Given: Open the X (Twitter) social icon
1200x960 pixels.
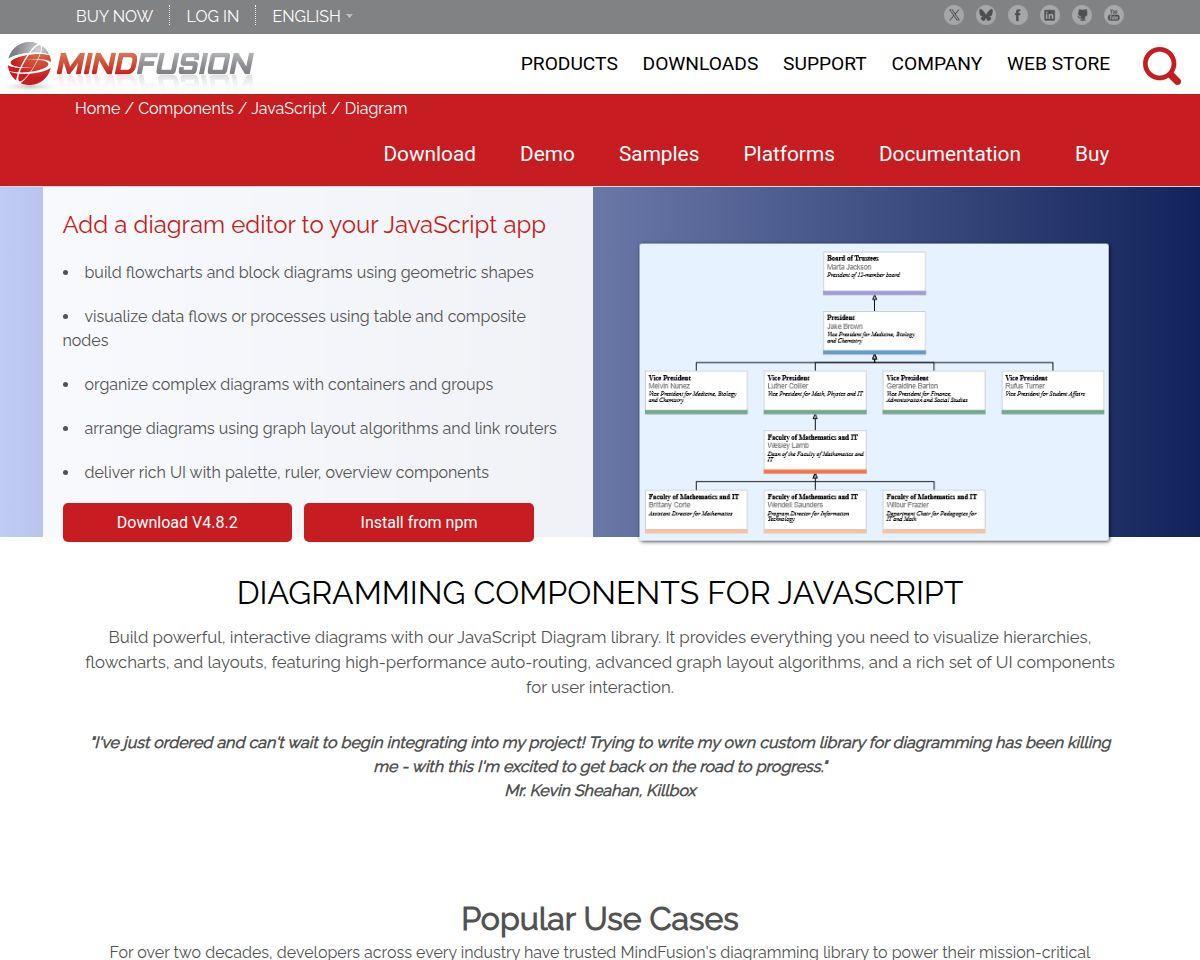Looking at the screenshot, I should click(954, 15).
